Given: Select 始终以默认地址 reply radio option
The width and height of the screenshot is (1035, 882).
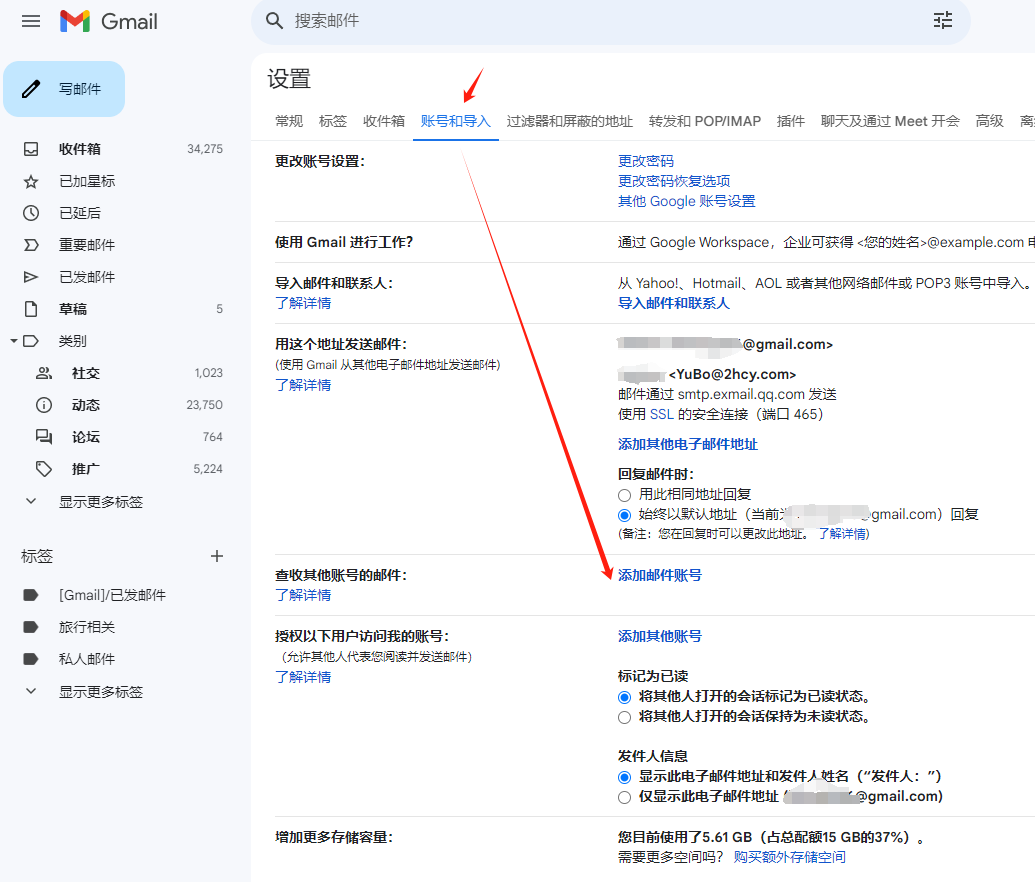Looking at the screenshot, I should click(x=624, y=515).
